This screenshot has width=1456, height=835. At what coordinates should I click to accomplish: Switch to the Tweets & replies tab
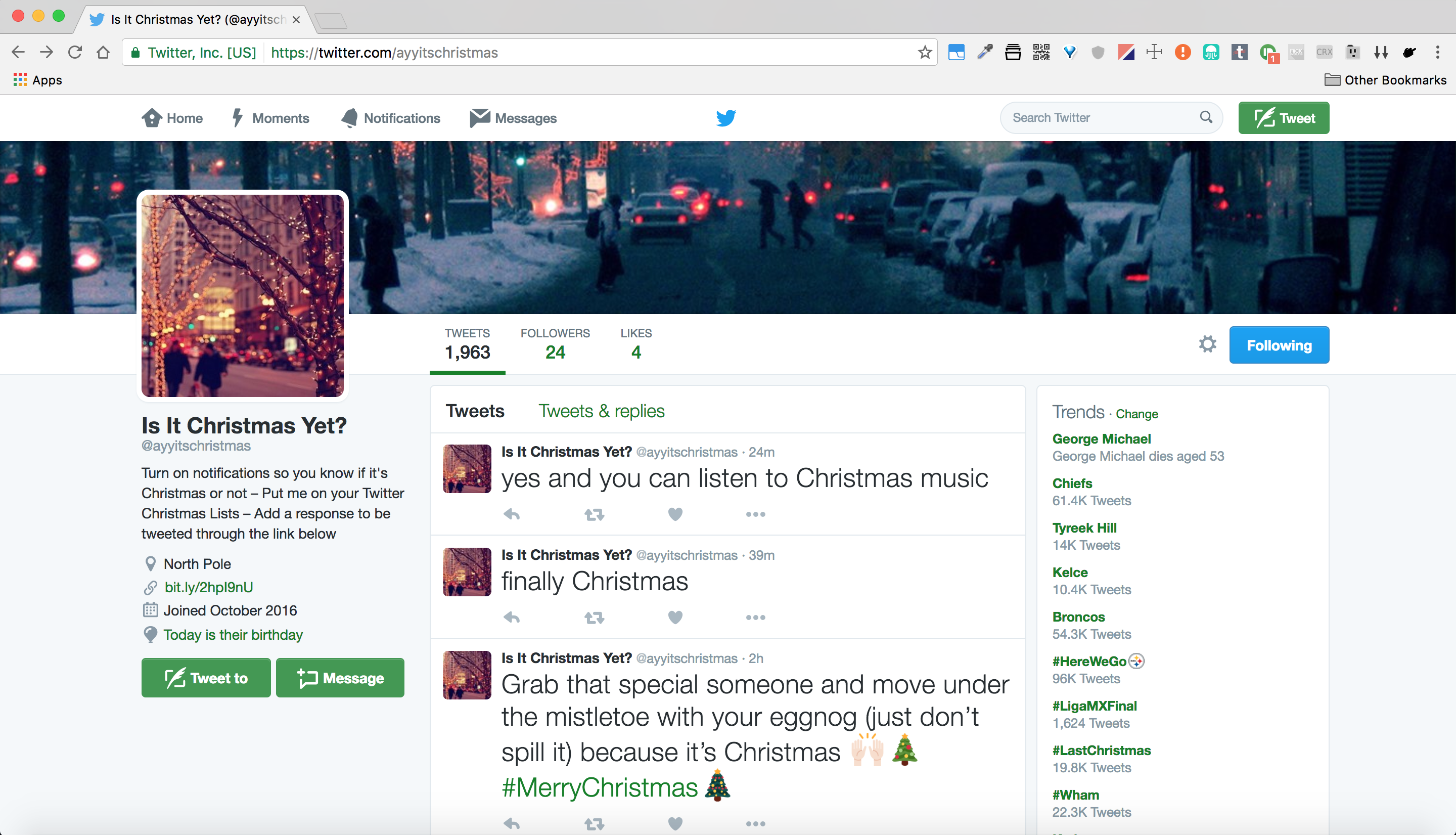[601, 411]
